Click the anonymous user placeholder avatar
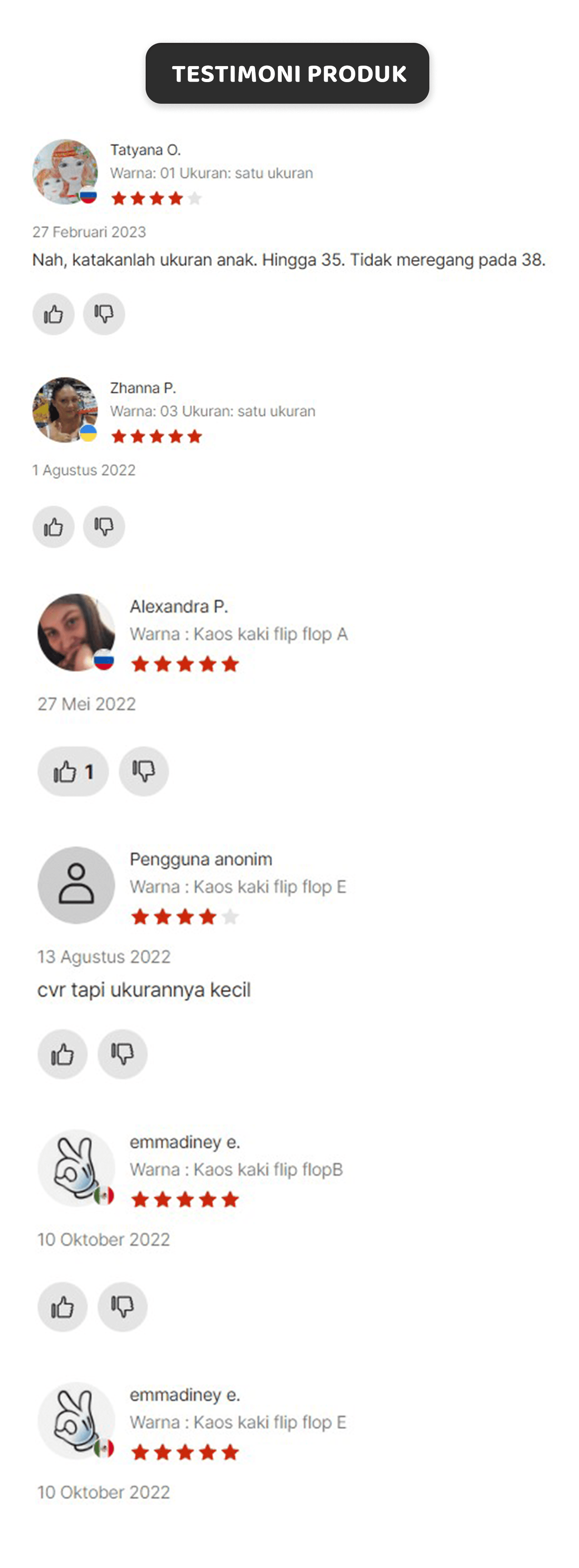579x1568 pixels. [x=76, y=885]
